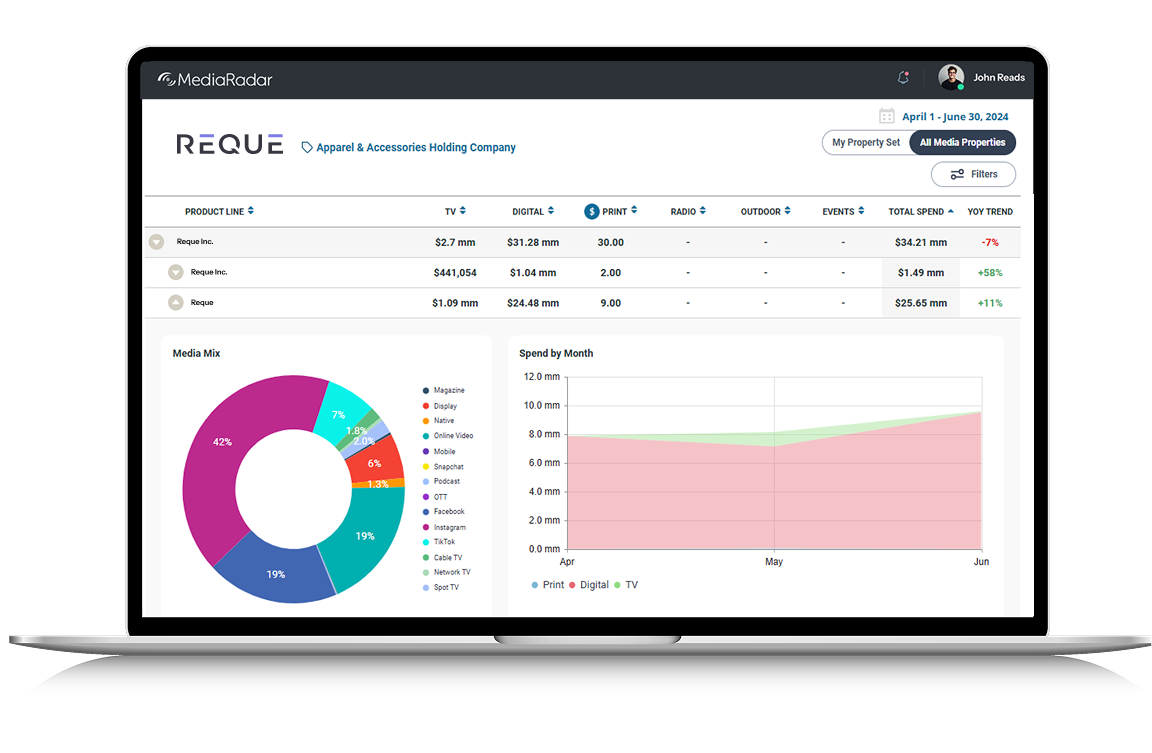
Task: Sort by Radio column
Action: click(688, 212)
